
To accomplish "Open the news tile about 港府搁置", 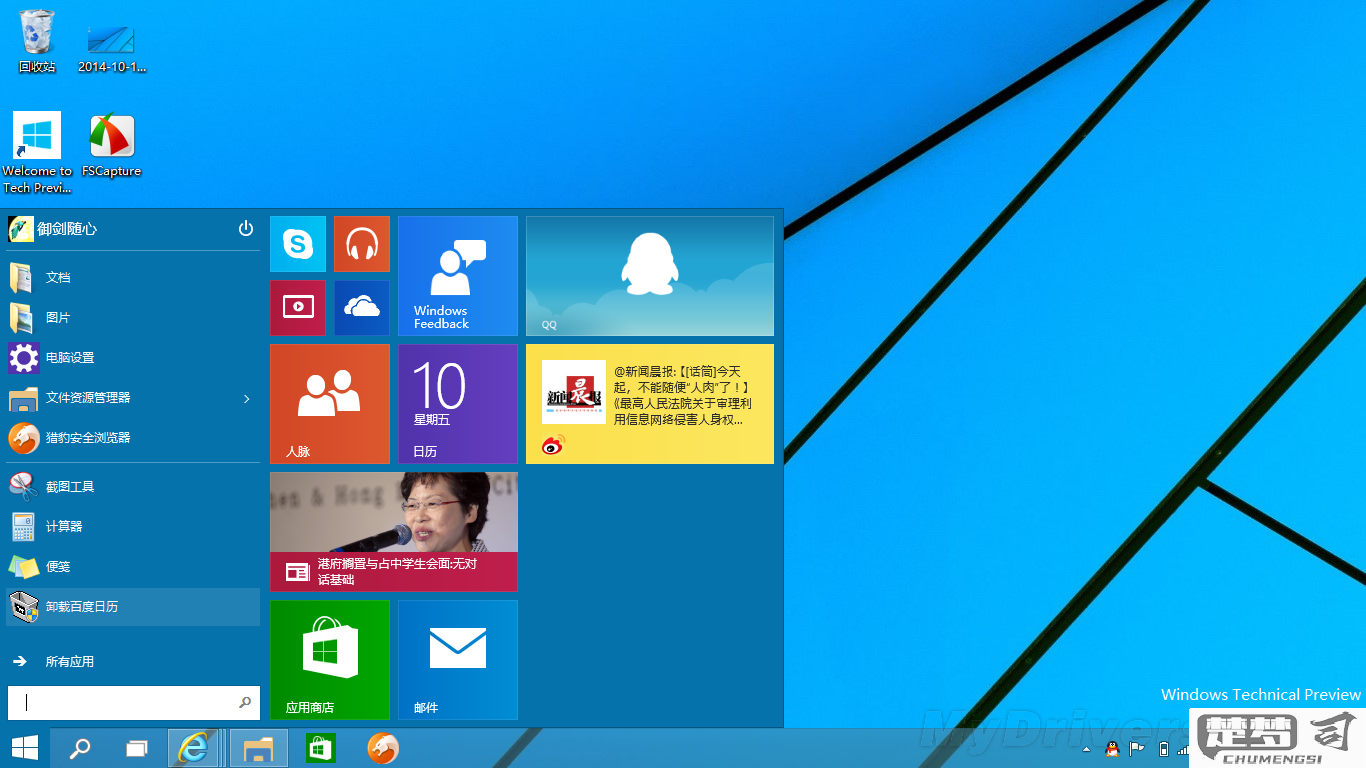I will pos(394,532).
